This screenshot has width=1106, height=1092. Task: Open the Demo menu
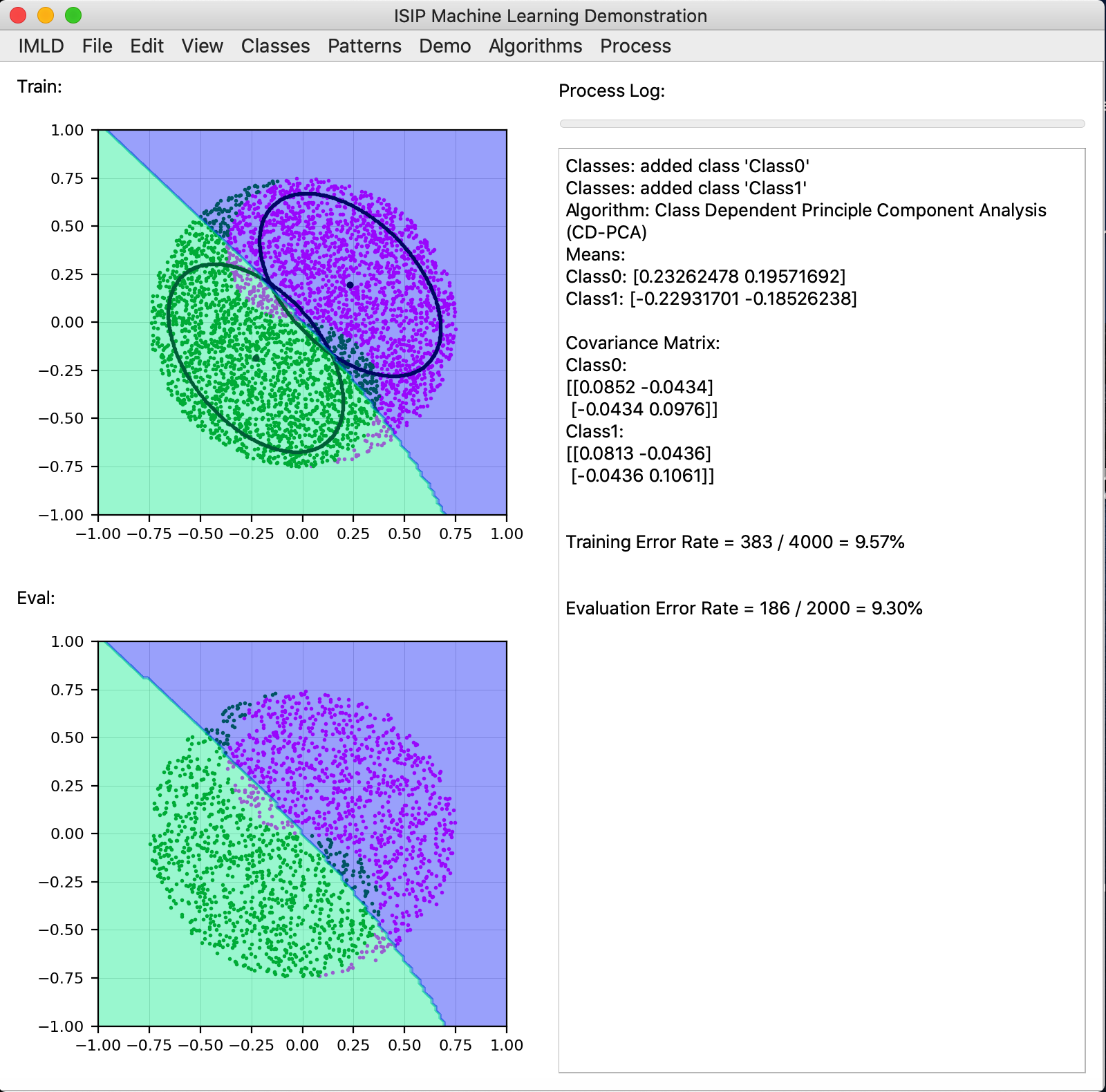click(x=444, y=46)
